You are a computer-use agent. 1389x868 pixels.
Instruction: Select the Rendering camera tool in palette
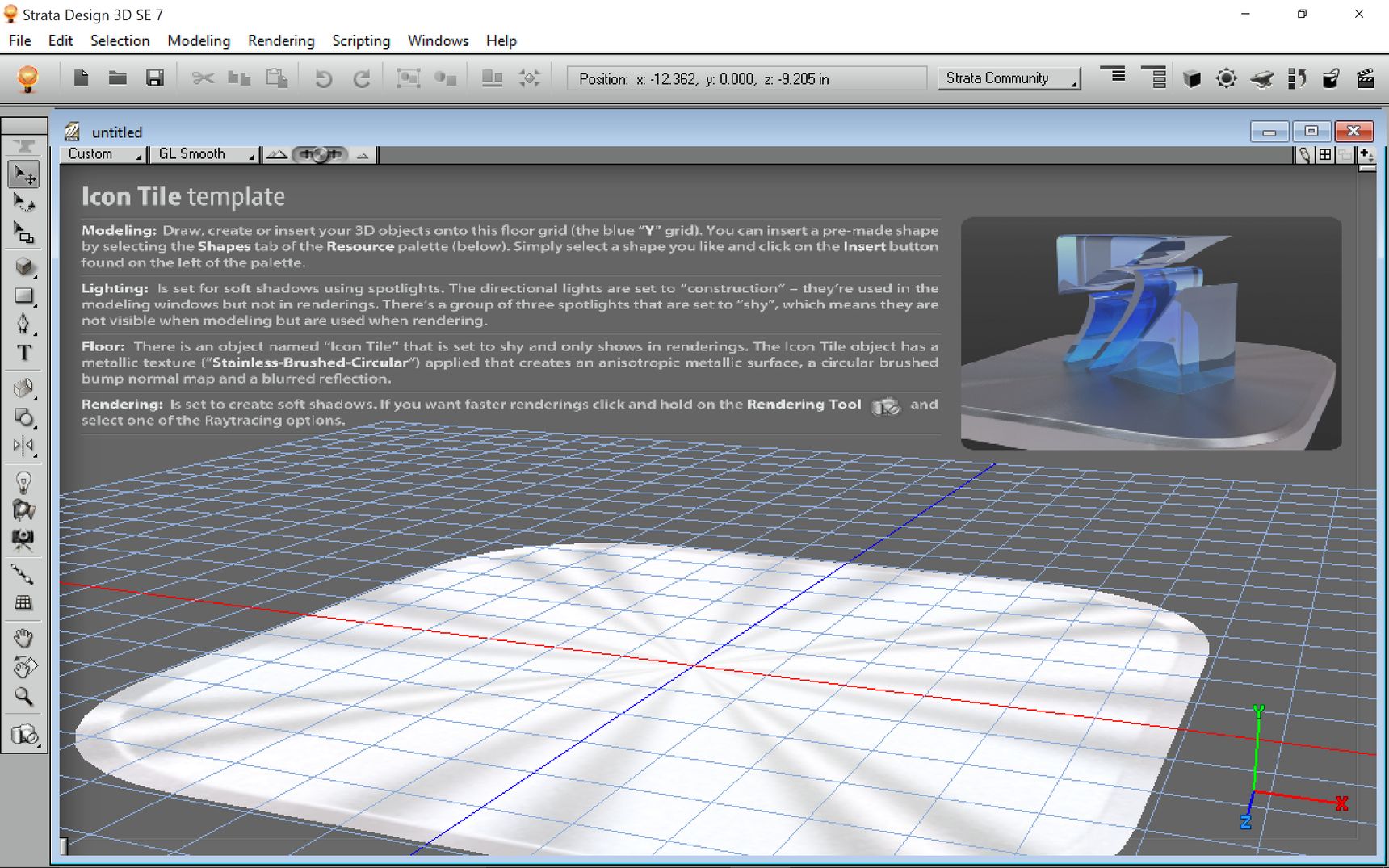coord(24,735)
